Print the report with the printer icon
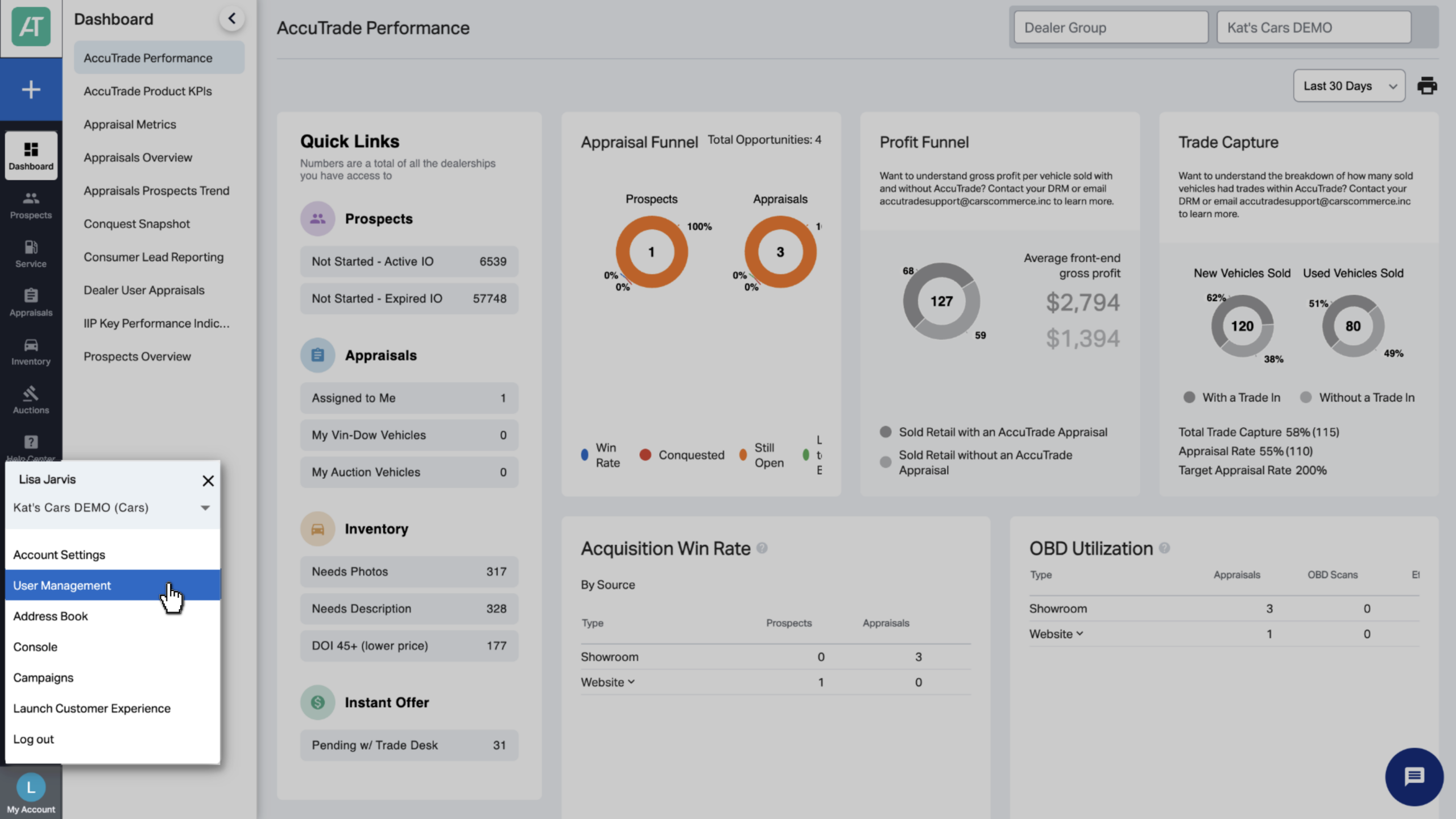The width and height of the screenshot is (1456, 819). 1426,86
